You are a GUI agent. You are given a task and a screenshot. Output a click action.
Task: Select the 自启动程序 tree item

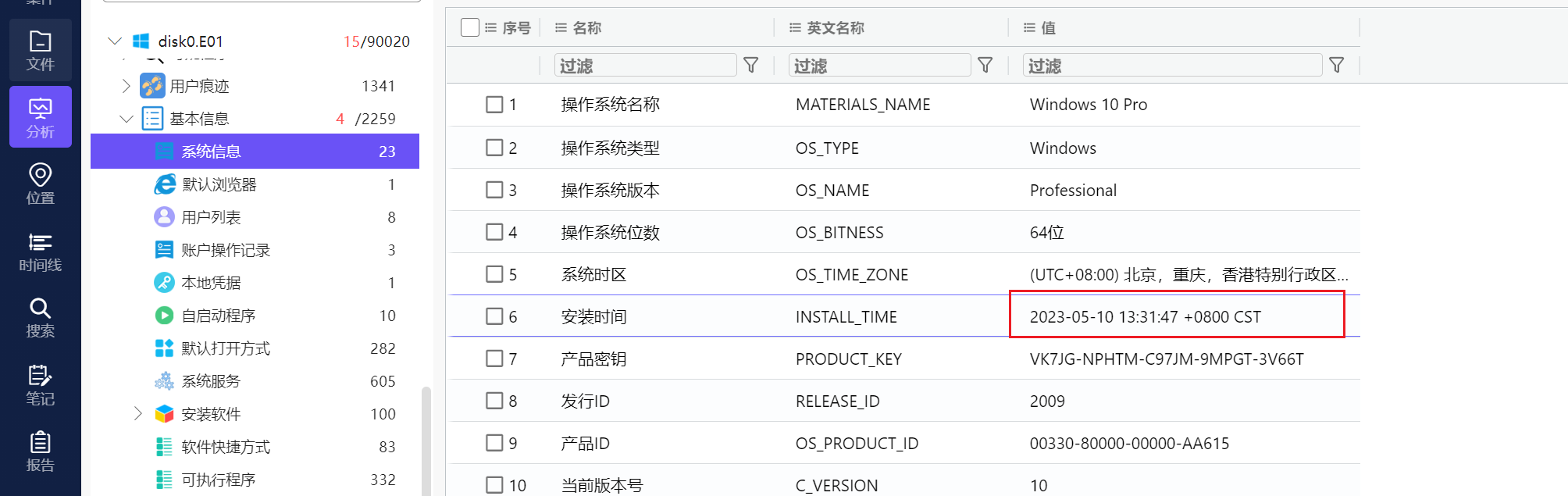[218, 316]
